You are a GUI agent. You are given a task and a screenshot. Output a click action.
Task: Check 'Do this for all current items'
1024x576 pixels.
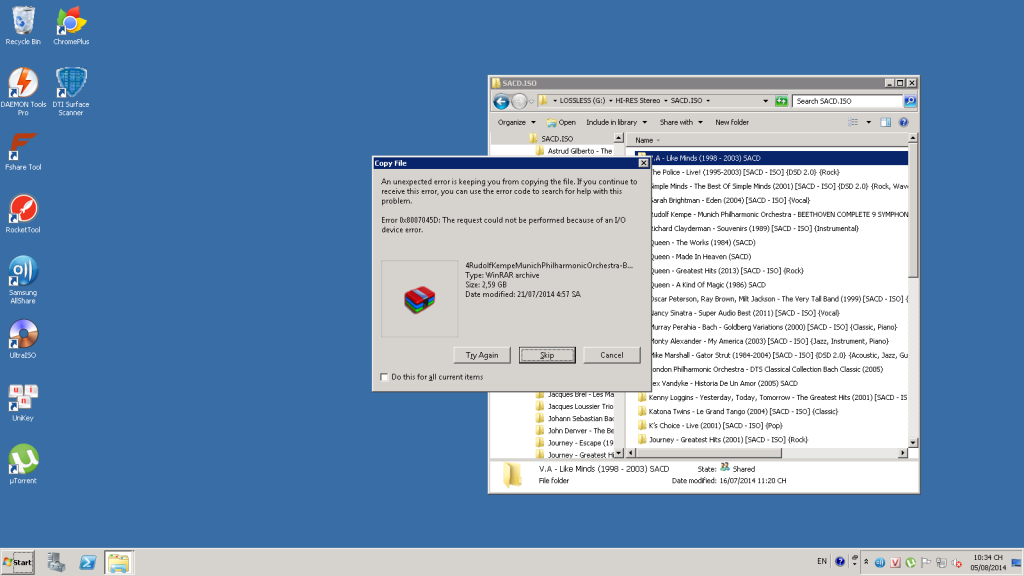point(384,377)
